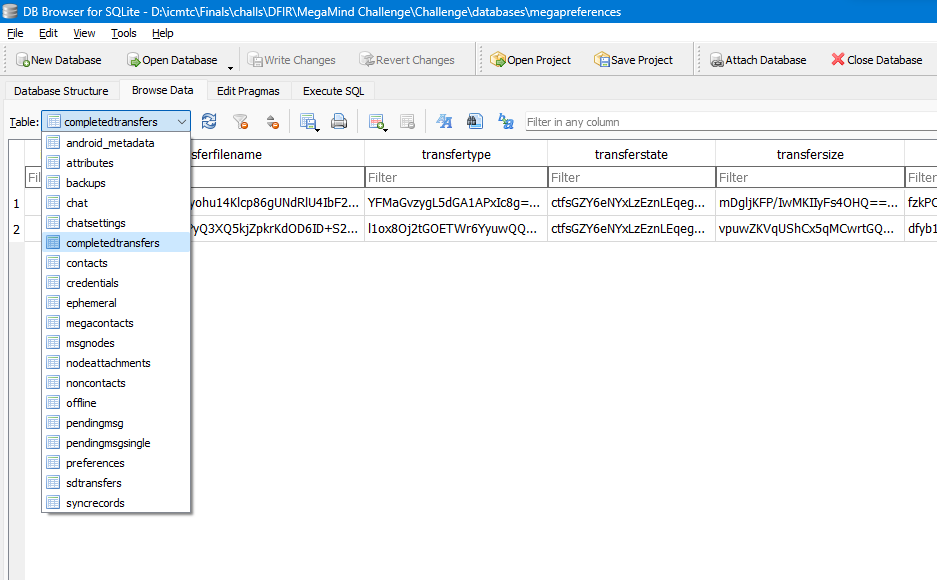937x580 pixels.
Task: Select the msgnodes table entry
Action: (x=116, y=343)
